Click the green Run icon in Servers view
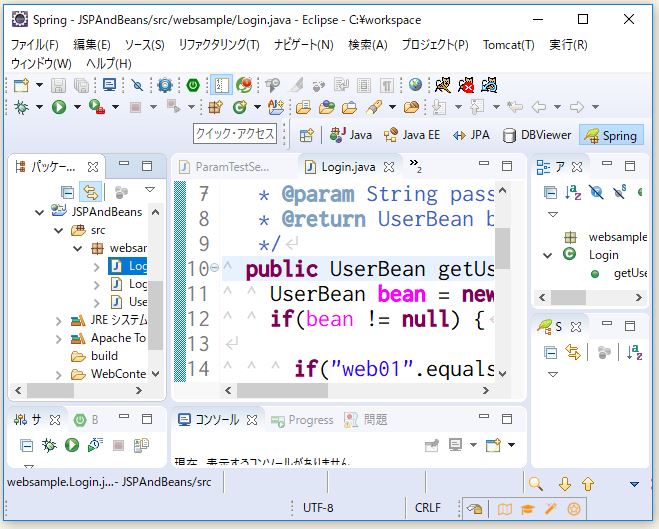Screen dimensions: 659x529 click(x=72, y=445)
